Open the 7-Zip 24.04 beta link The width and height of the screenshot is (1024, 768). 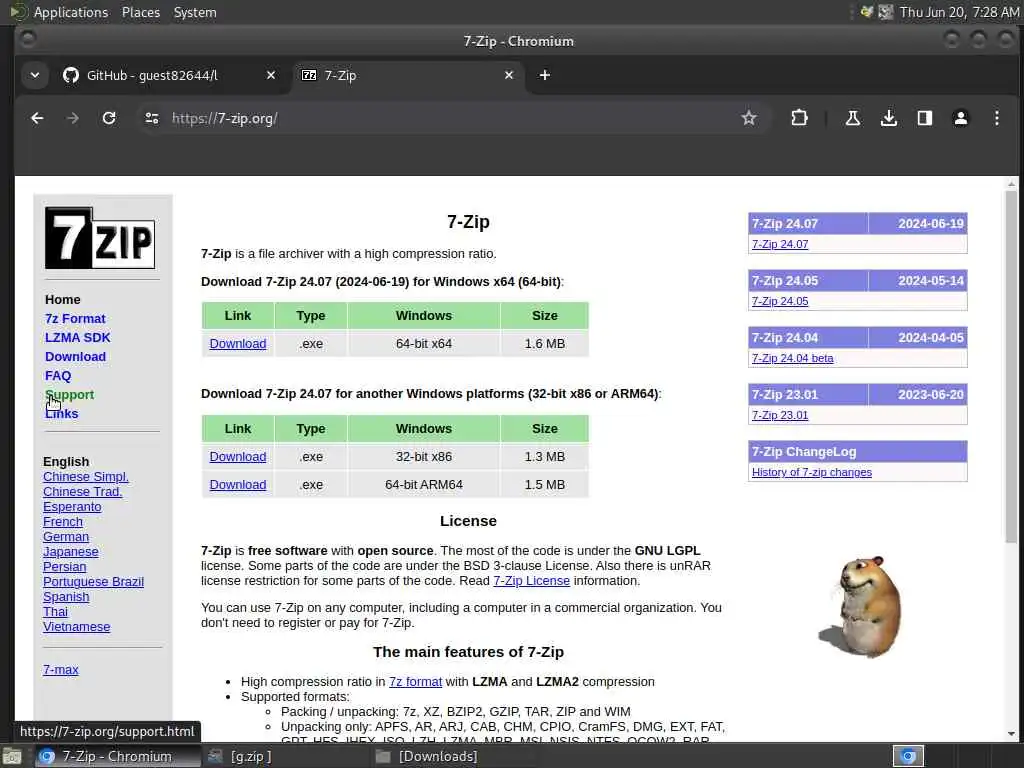click(792, 358)
